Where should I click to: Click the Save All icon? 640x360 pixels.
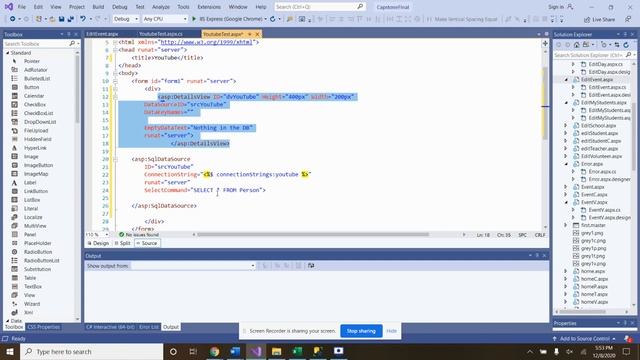click(x=70, y=19)
